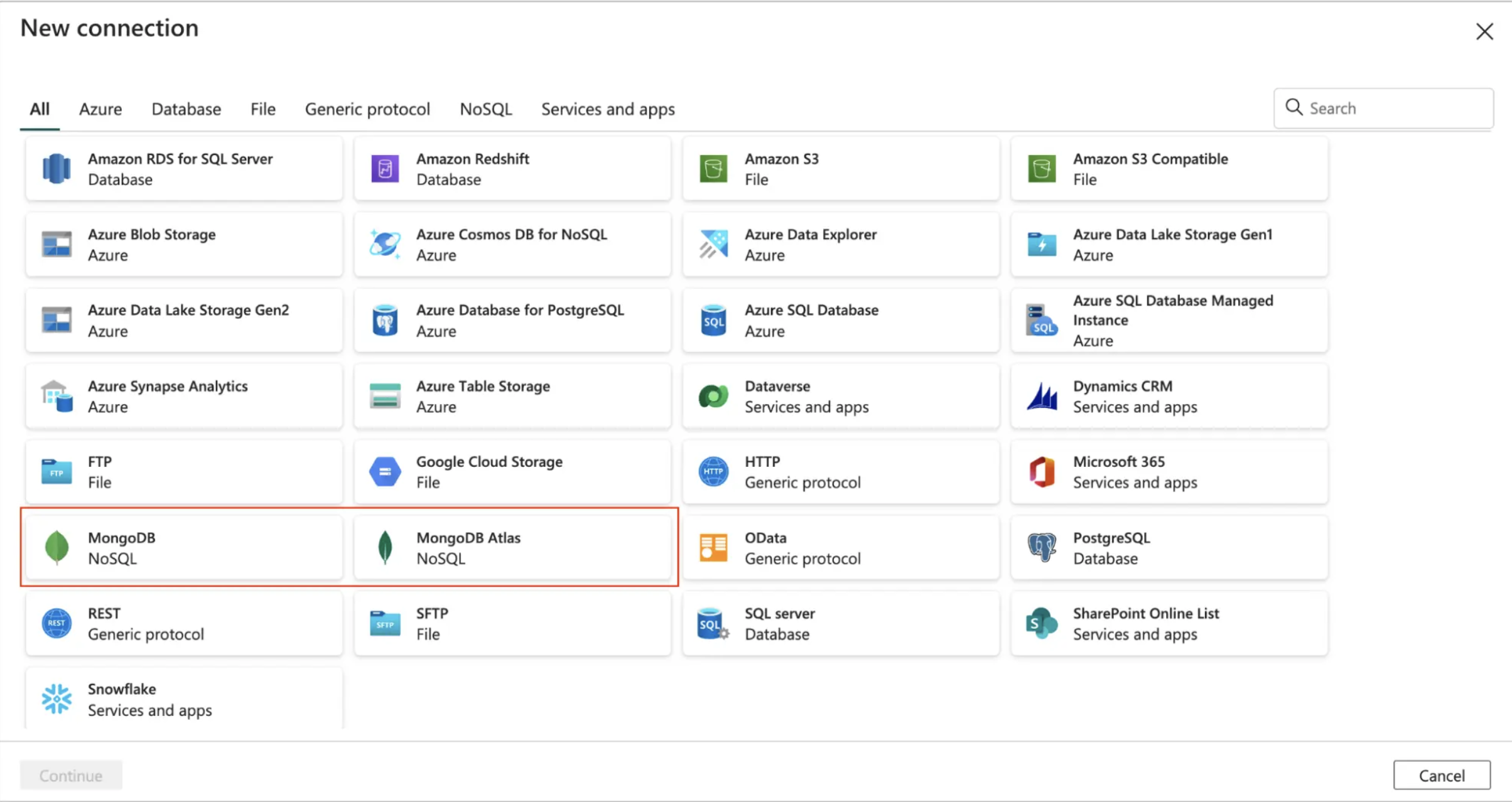Select the Amazon Redshift connector
Image resolution: width=1512 pixels, height=802 pixels.
tap(512, 168)
